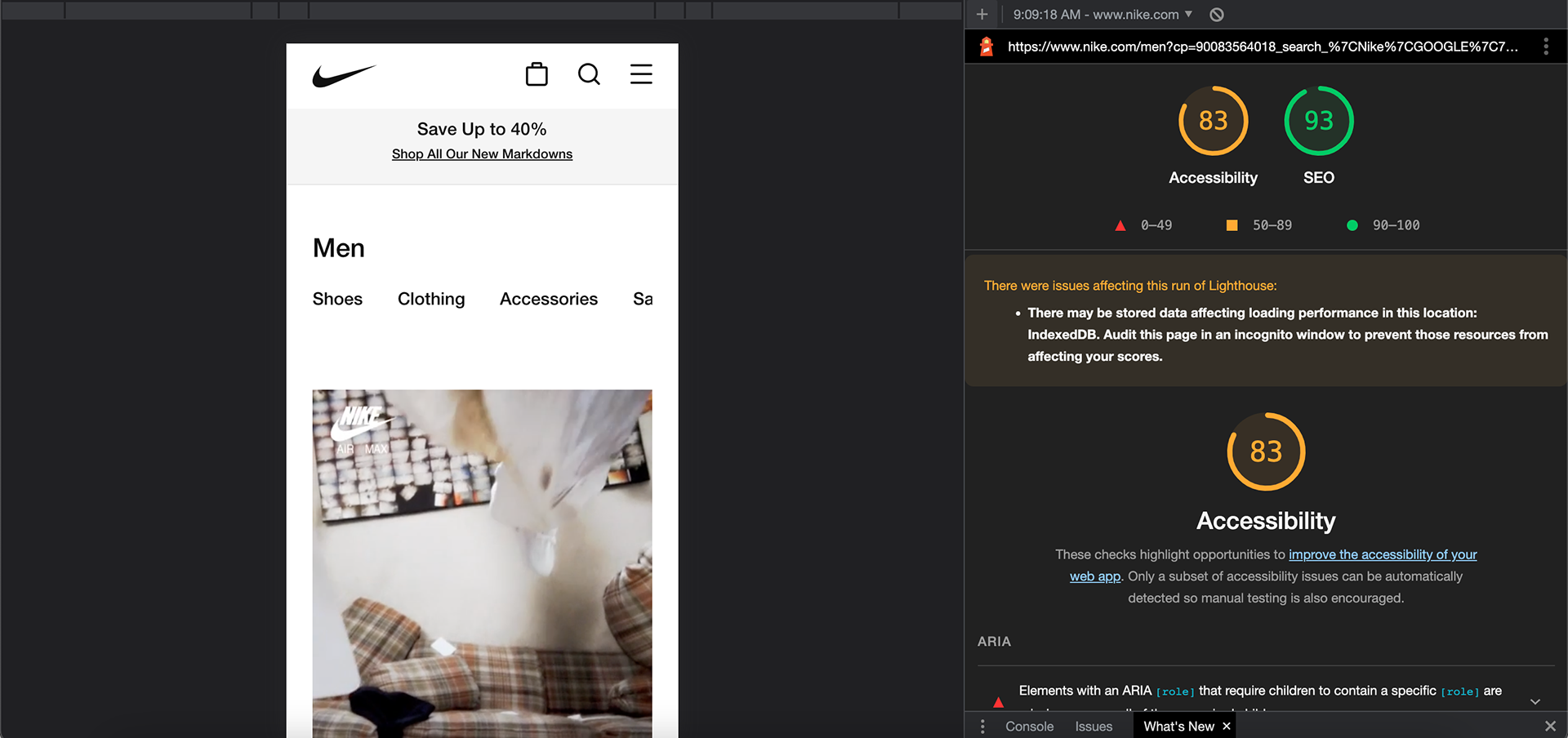The width and height of the screenshot is (1568, 738).
Task: Switch to the Console drawer tab
Action: pyautogui.click(x=1029, y=726)
